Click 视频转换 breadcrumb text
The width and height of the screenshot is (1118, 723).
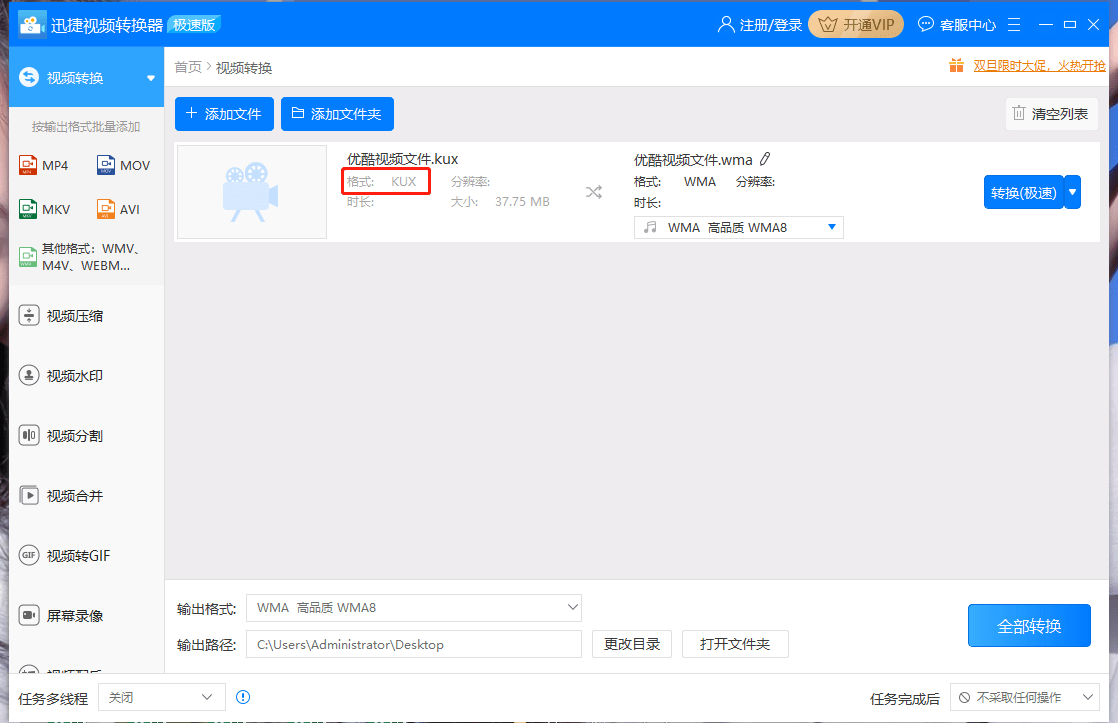(x=244, y=67)
